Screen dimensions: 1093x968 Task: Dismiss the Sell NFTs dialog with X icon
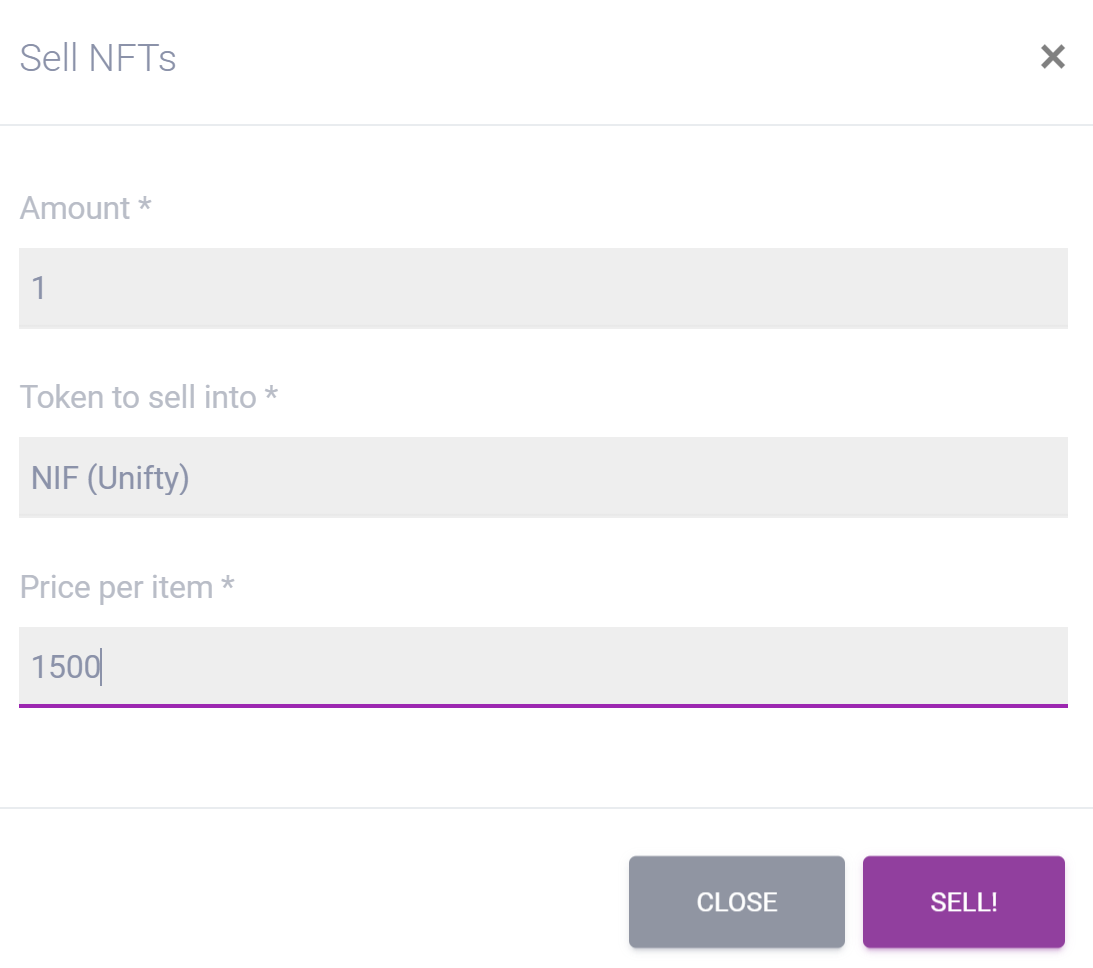coord(1053,57)
